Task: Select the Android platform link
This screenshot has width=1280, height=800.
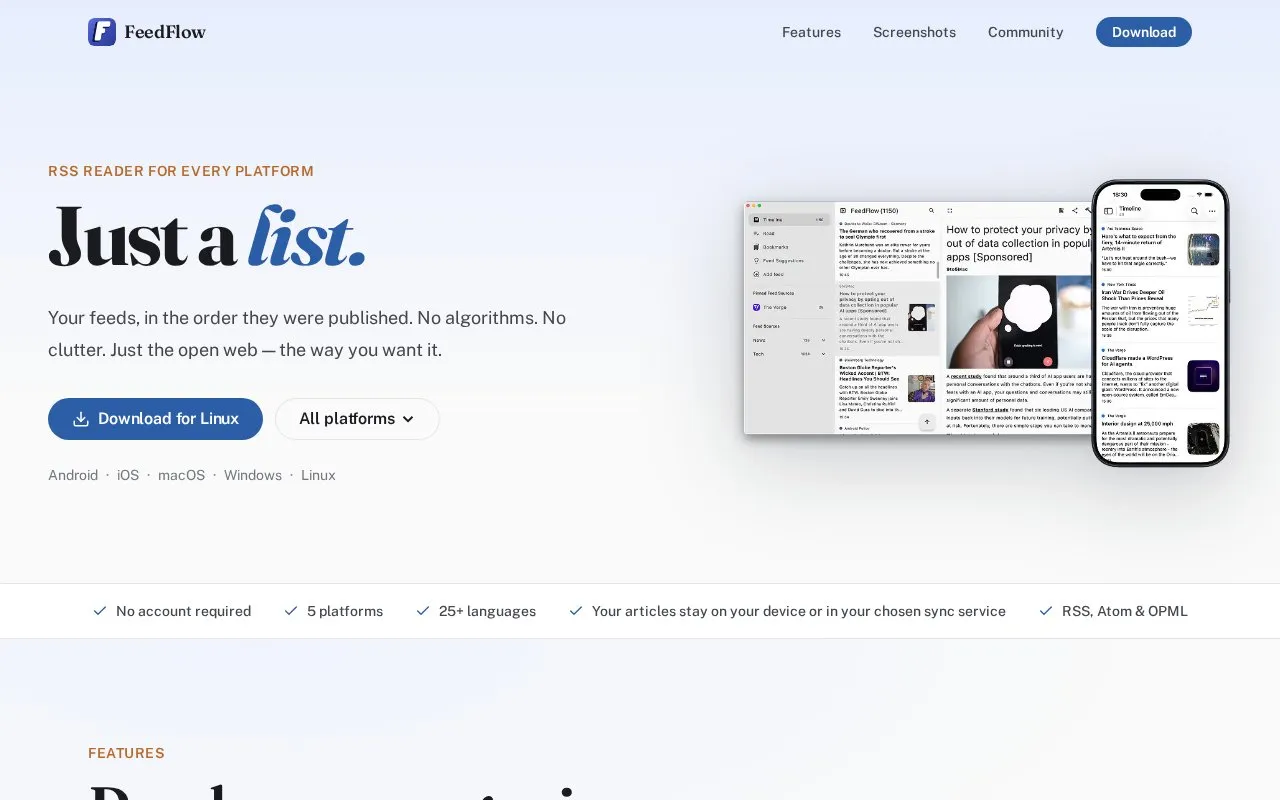Action: (x=73, y=475)
